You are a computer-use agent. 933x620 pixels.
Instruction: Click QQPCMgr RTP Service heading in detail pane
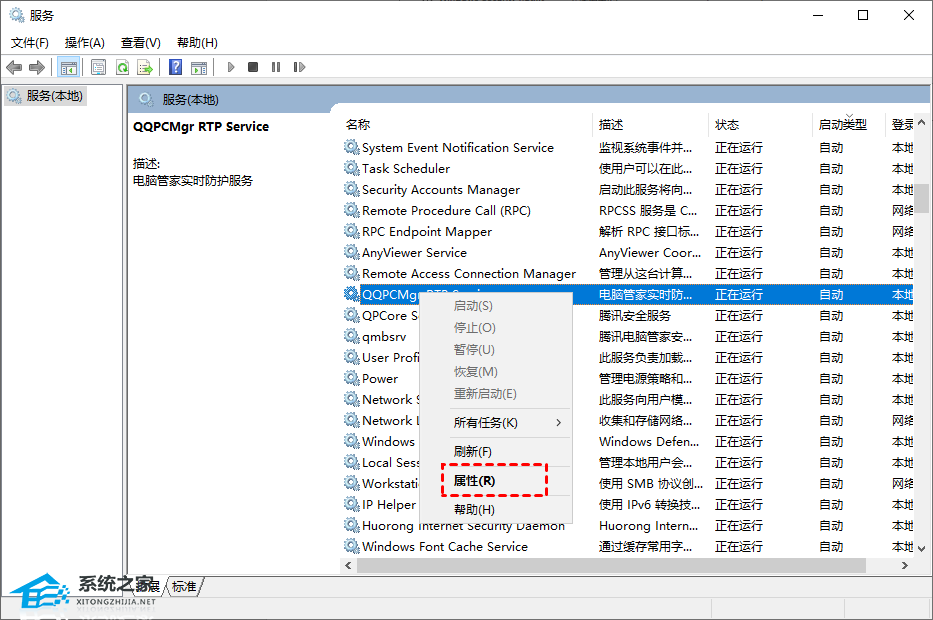(x=201, y=126)
